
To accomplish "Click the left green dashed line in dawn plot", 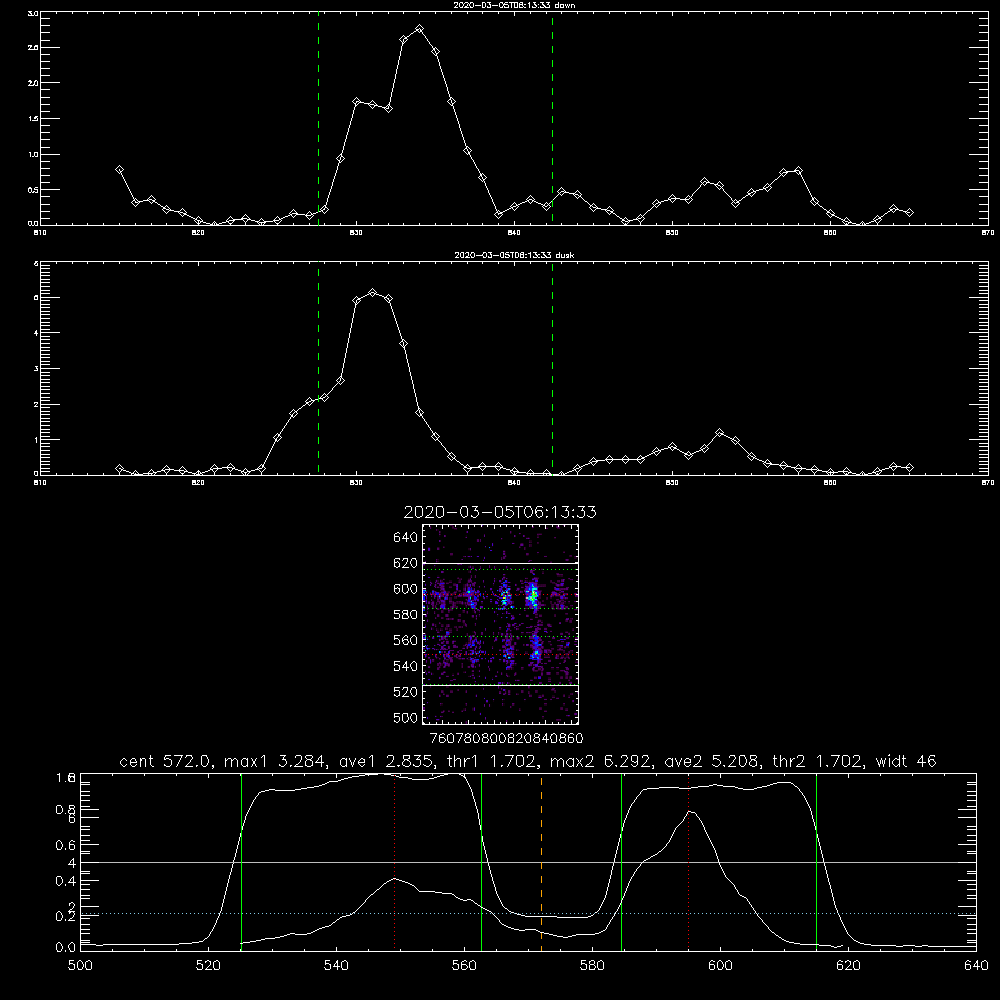I will click(318, 118).
